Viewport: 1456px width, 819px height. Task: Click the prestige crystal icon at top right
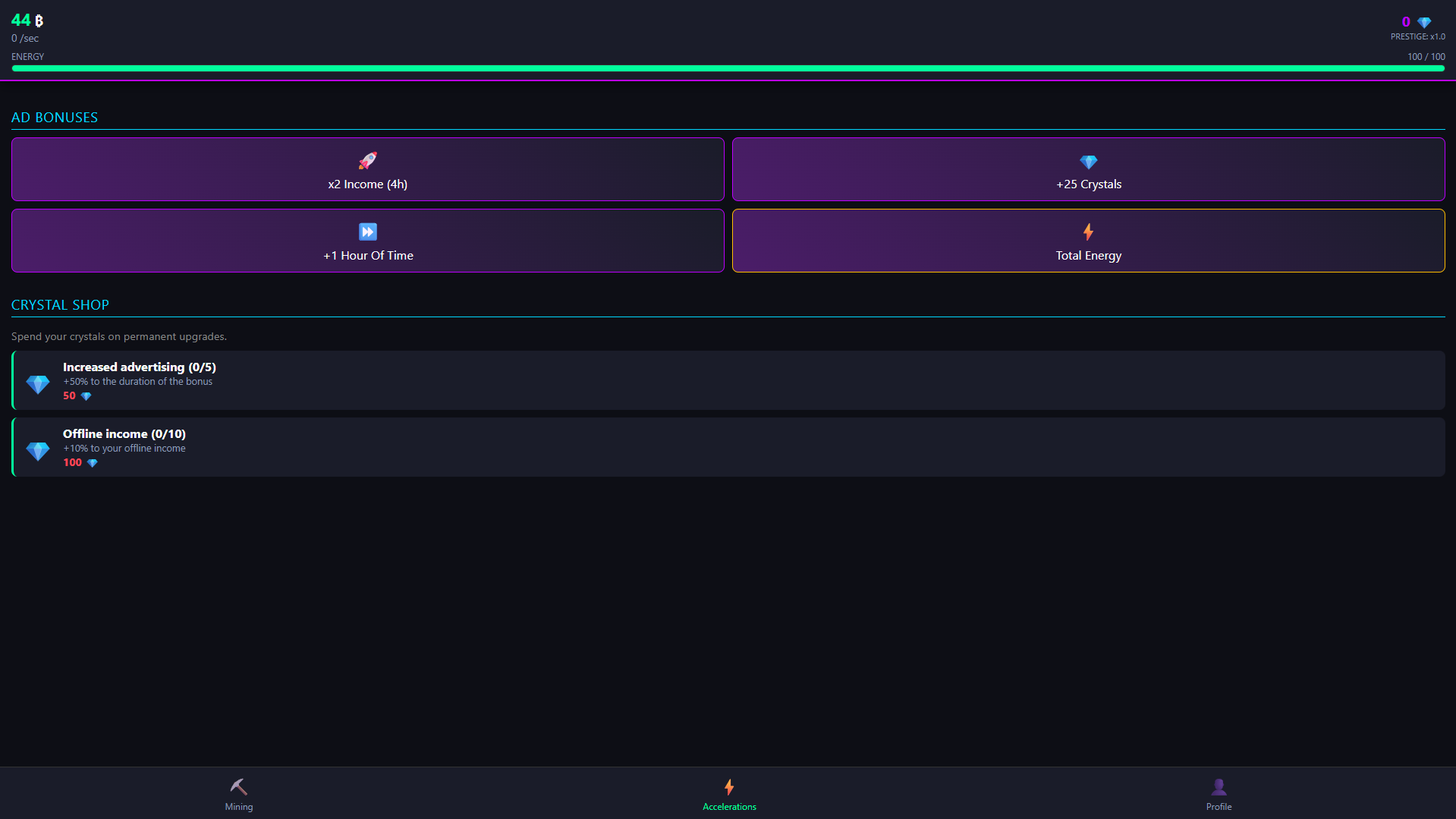pos(1424,22)
